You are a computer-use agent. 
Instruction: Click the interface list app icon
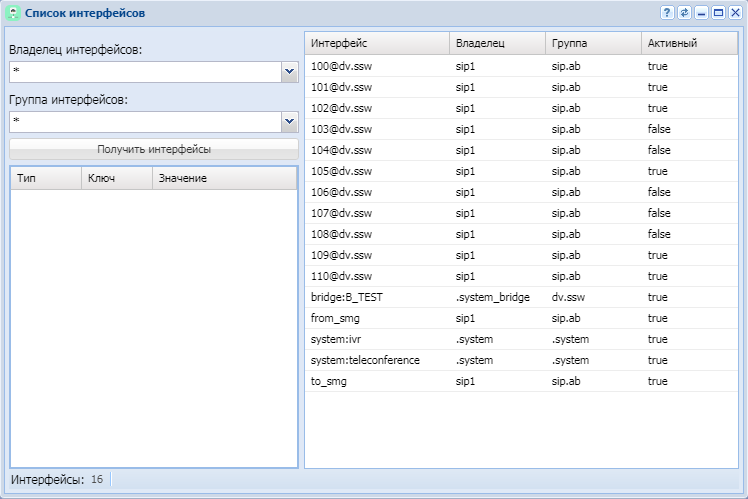click(14, 13)
